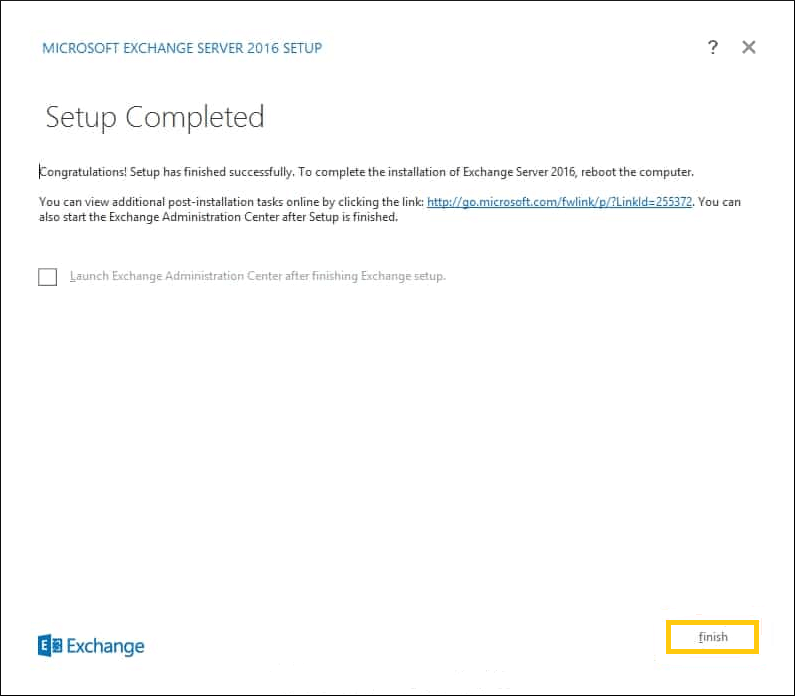Open help via the question mark icon
This screenshot has height=696, width=795.
coord(713,47)
